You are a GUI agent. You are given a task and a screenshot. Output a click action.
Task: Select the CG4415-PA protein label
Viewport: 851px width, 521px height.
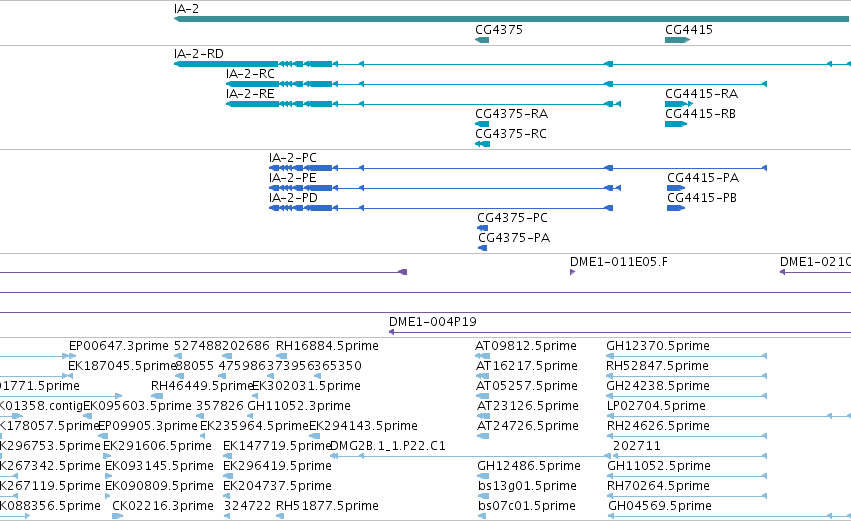click(703, 178)
